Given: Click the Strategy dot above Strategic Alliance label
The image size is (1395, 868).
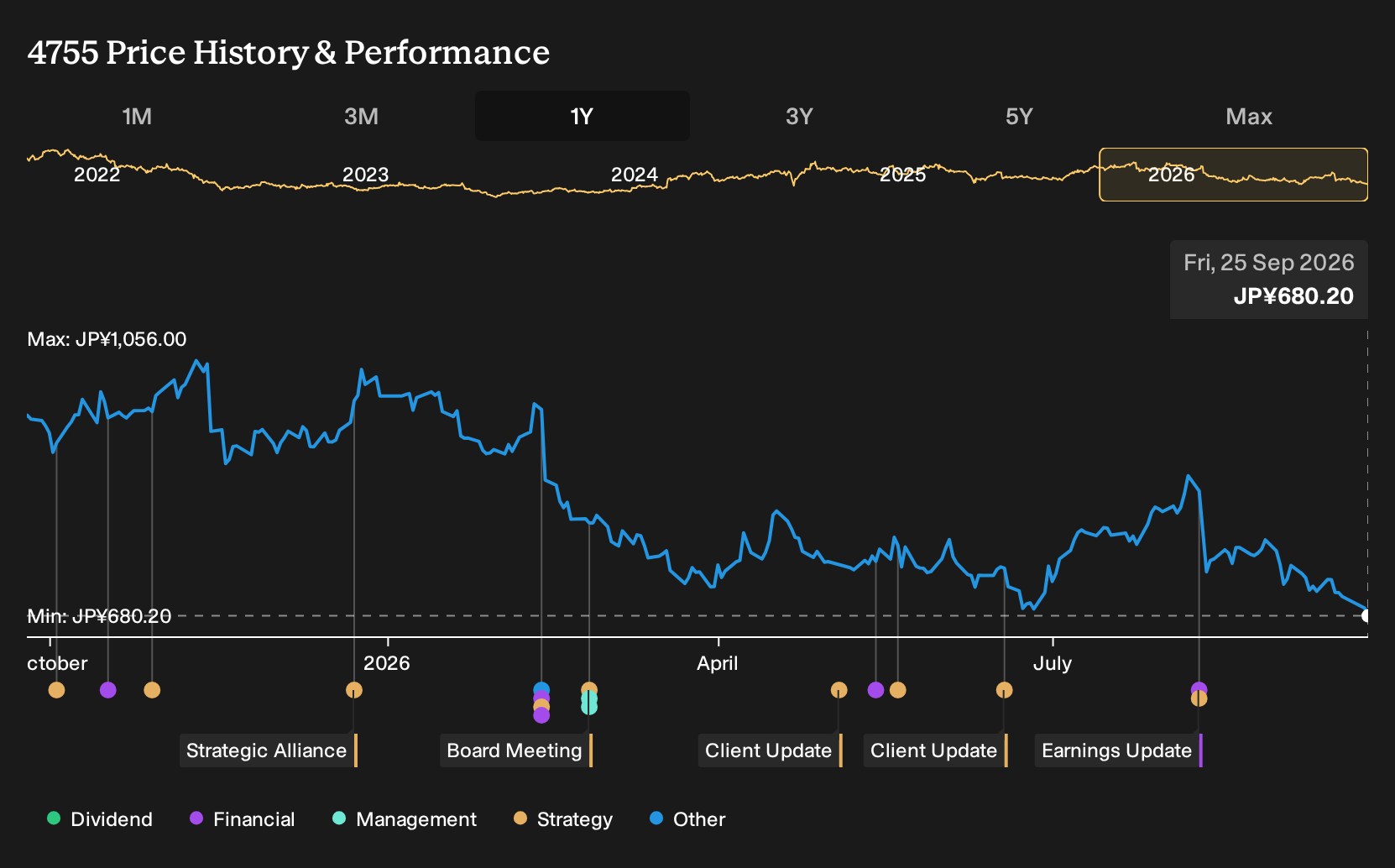Looking at the screenshot, I should (x=354, y=690).
